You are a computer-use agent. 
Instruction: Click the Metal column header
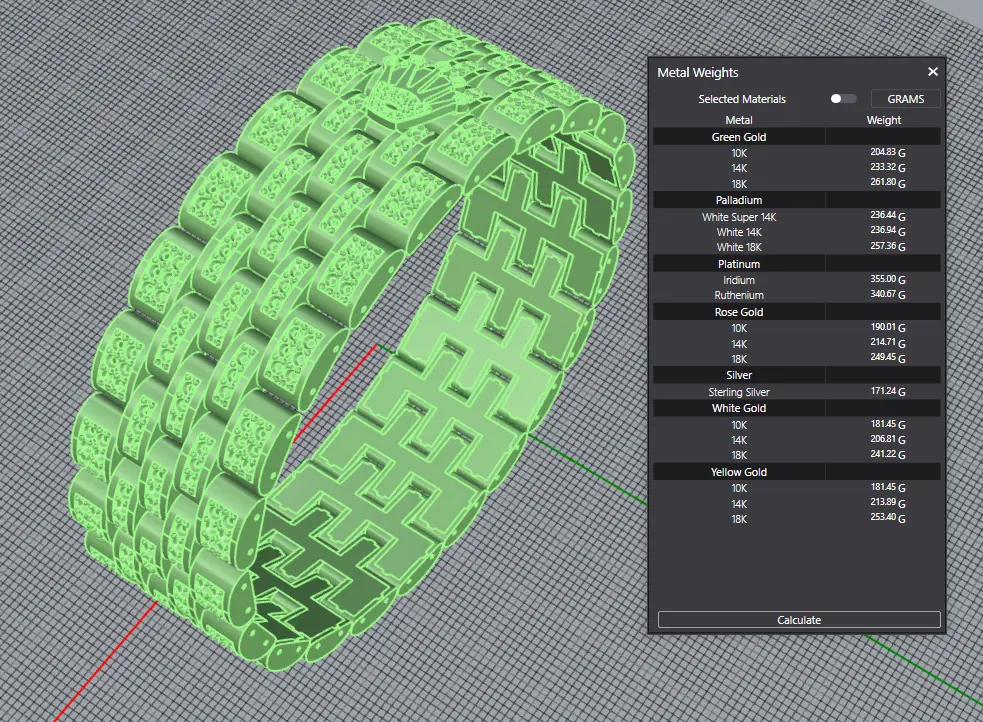[739, 120]
